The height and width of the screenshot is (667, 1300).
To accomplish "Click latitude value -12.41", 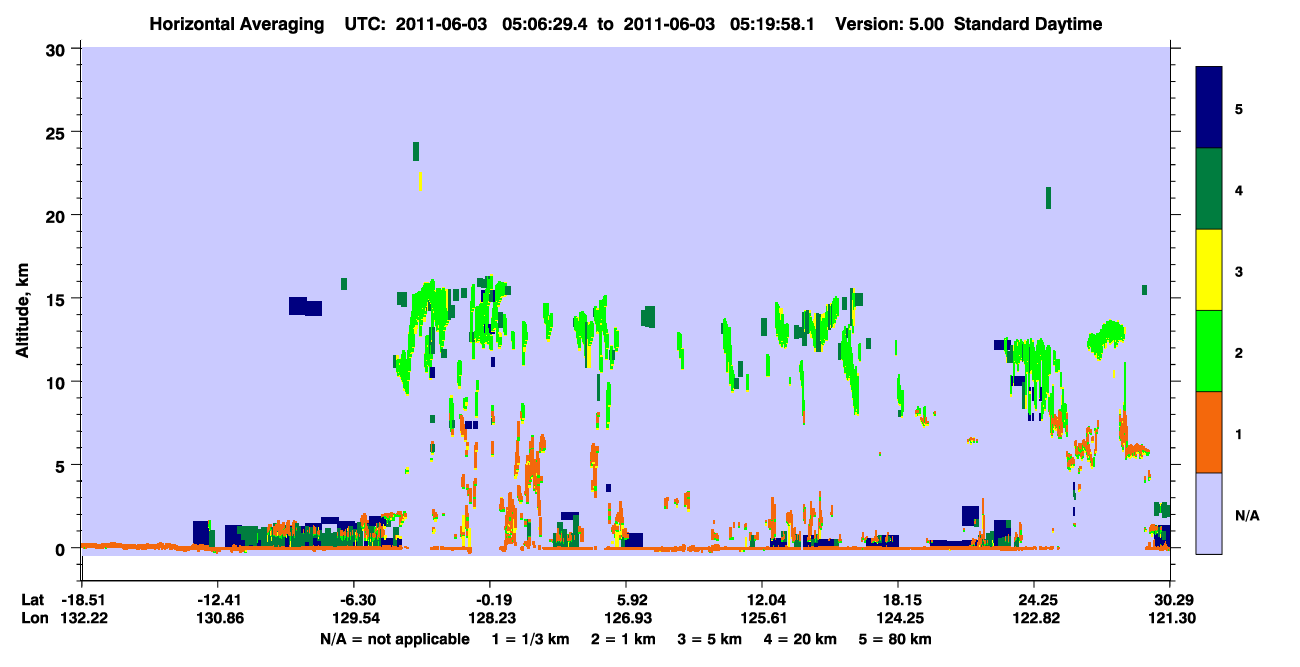I will click(x=217, y=600).
